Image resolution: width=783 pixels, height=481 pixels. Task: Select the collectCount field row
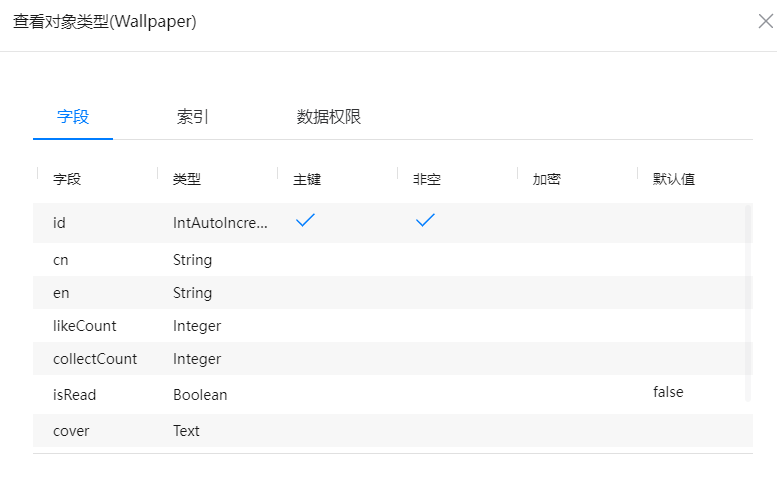click(95, 359)
